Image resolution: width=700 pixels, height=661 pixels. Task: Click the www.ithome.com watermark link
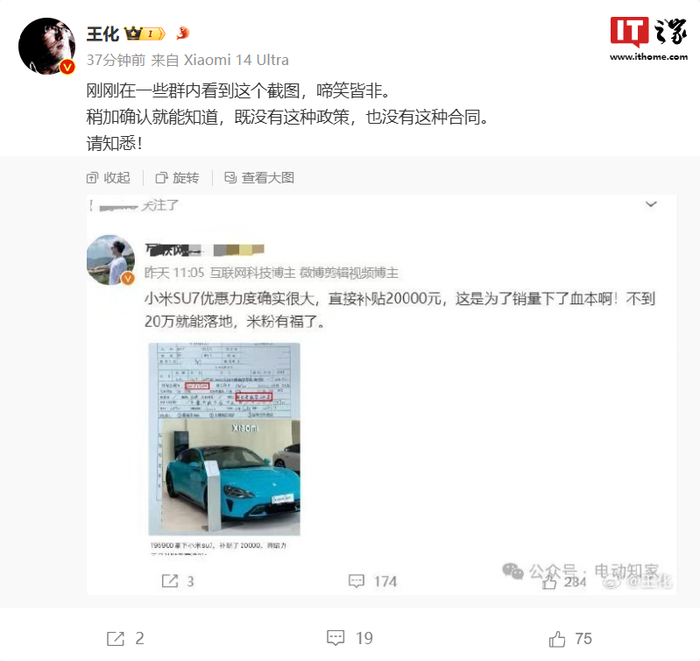click(x=649, y=57)
